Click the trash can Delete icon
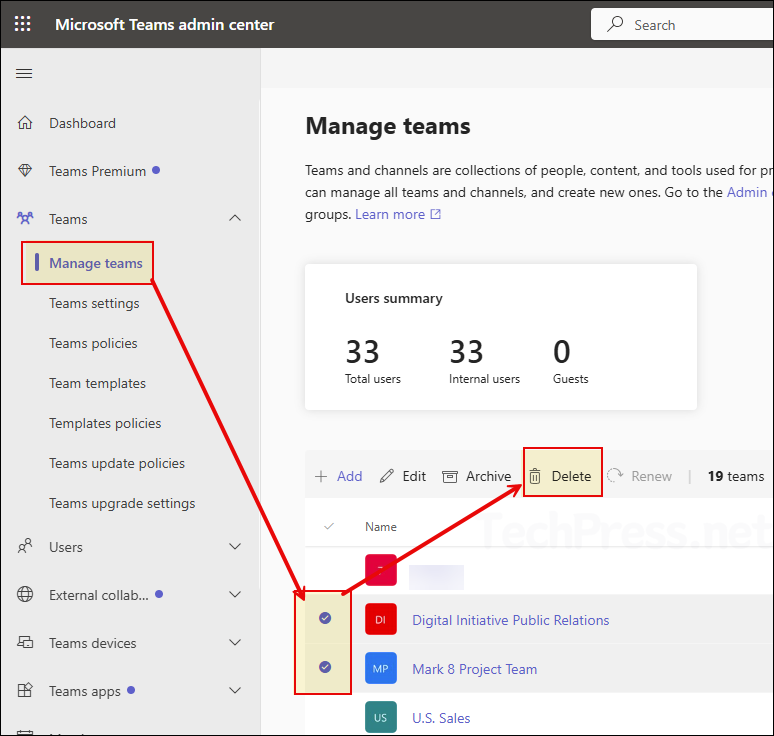Screen dimensions: 774x736 coord(535,476)
